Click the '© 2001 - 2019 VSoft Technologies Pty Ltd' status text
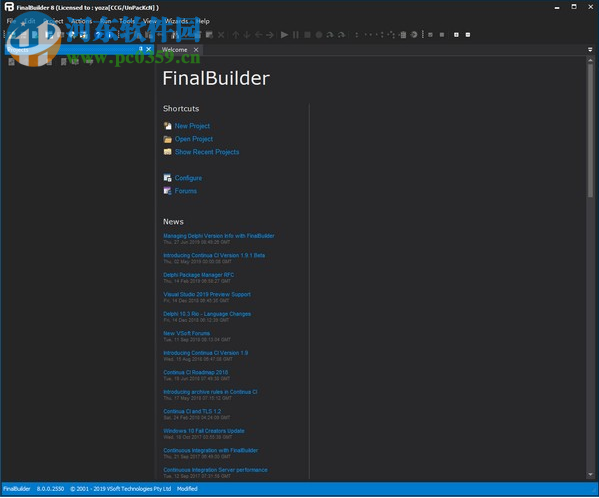The image size is (599, 498). click(120, 488)
